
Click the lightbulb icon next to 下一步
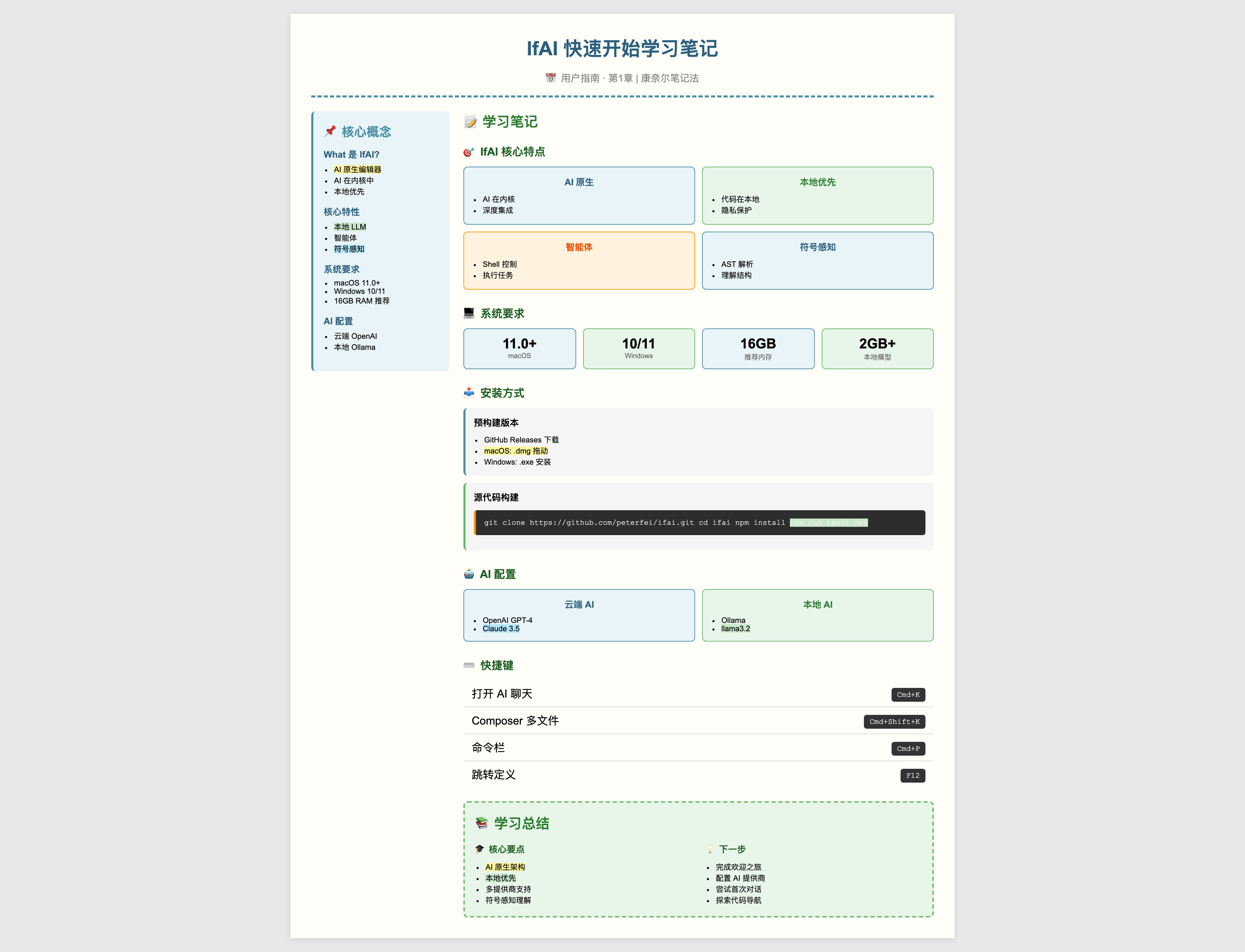coord(710,849)
